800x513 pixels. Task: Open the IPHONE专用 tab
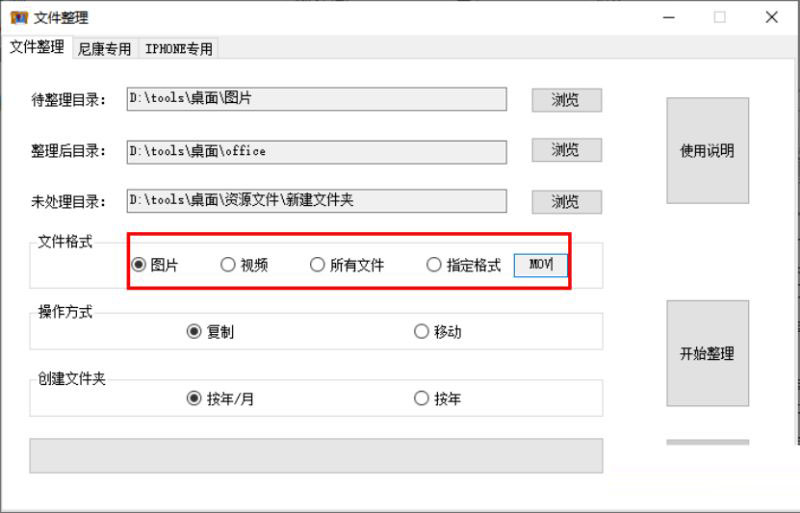tap(178, 48)
